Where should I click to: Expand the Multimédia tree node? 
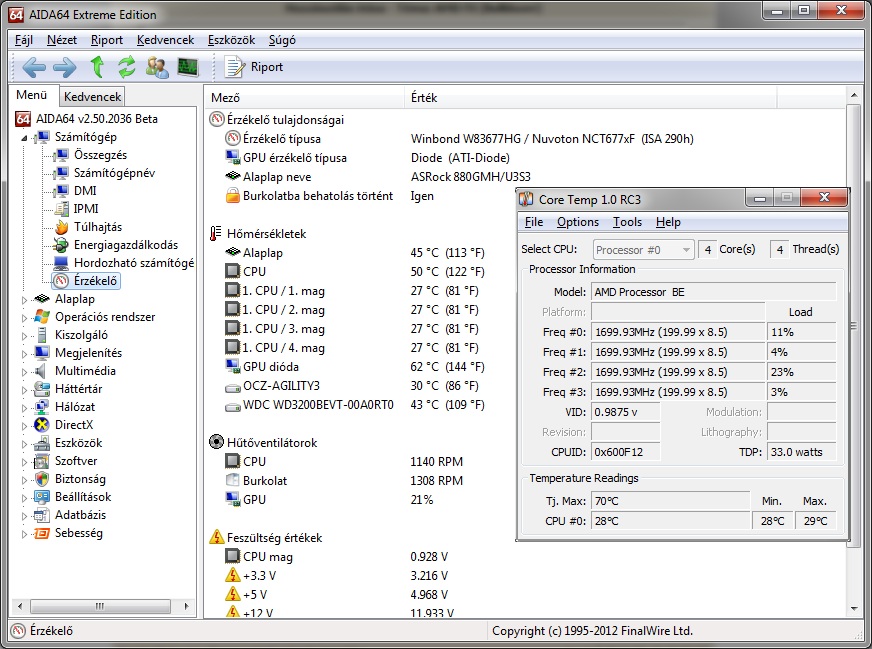(24, 372)
